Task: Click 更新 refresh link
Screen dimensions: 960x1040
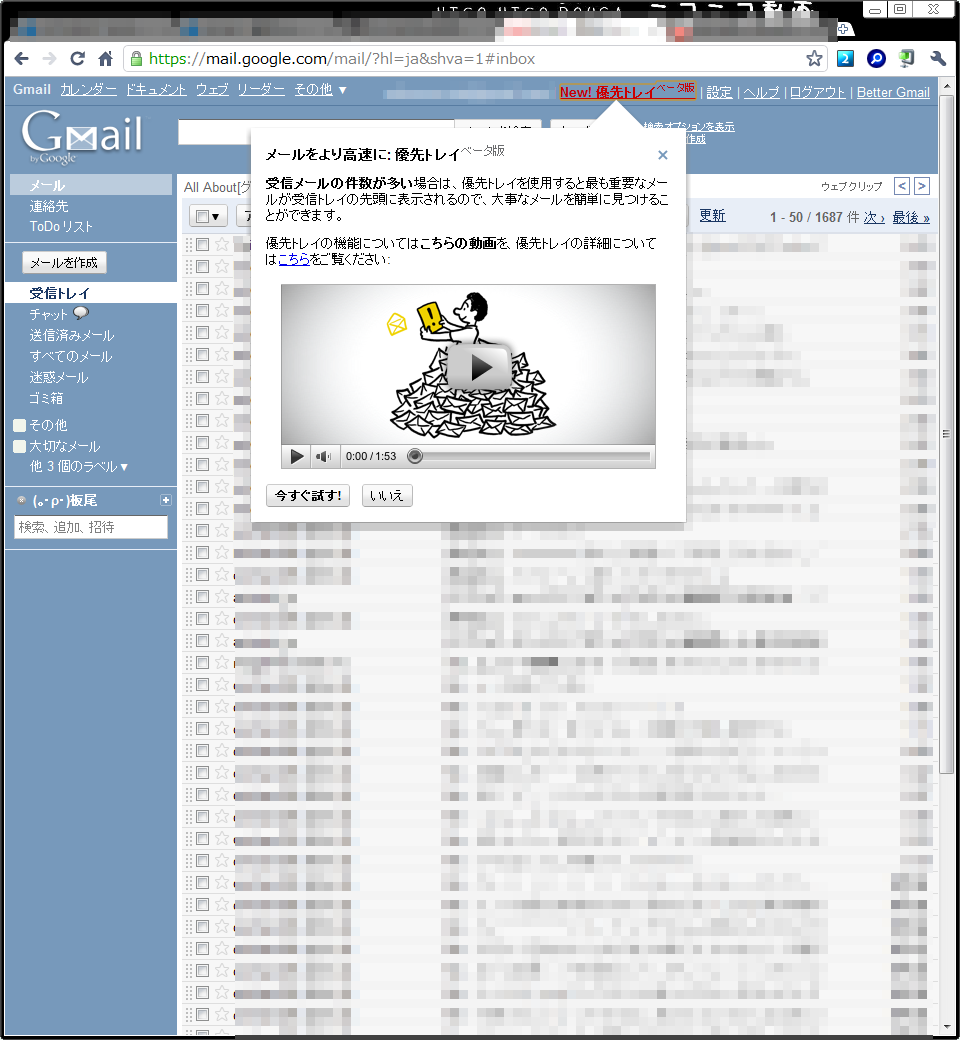Action: [712, 216]
